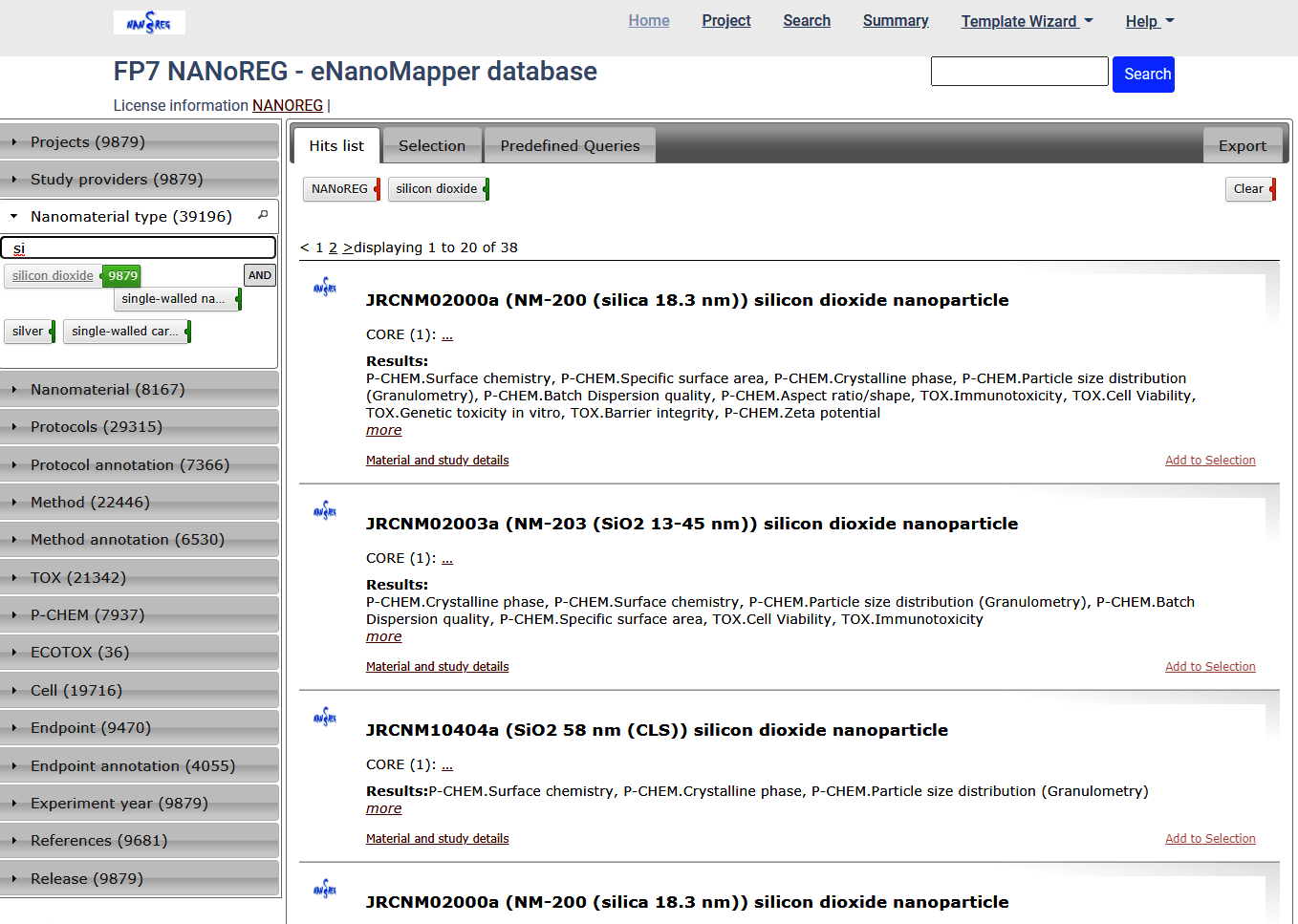Click the logo icon beside JRCNM10404a result
The height and width of the screenshot is (924, 1298).
point(325,718)
